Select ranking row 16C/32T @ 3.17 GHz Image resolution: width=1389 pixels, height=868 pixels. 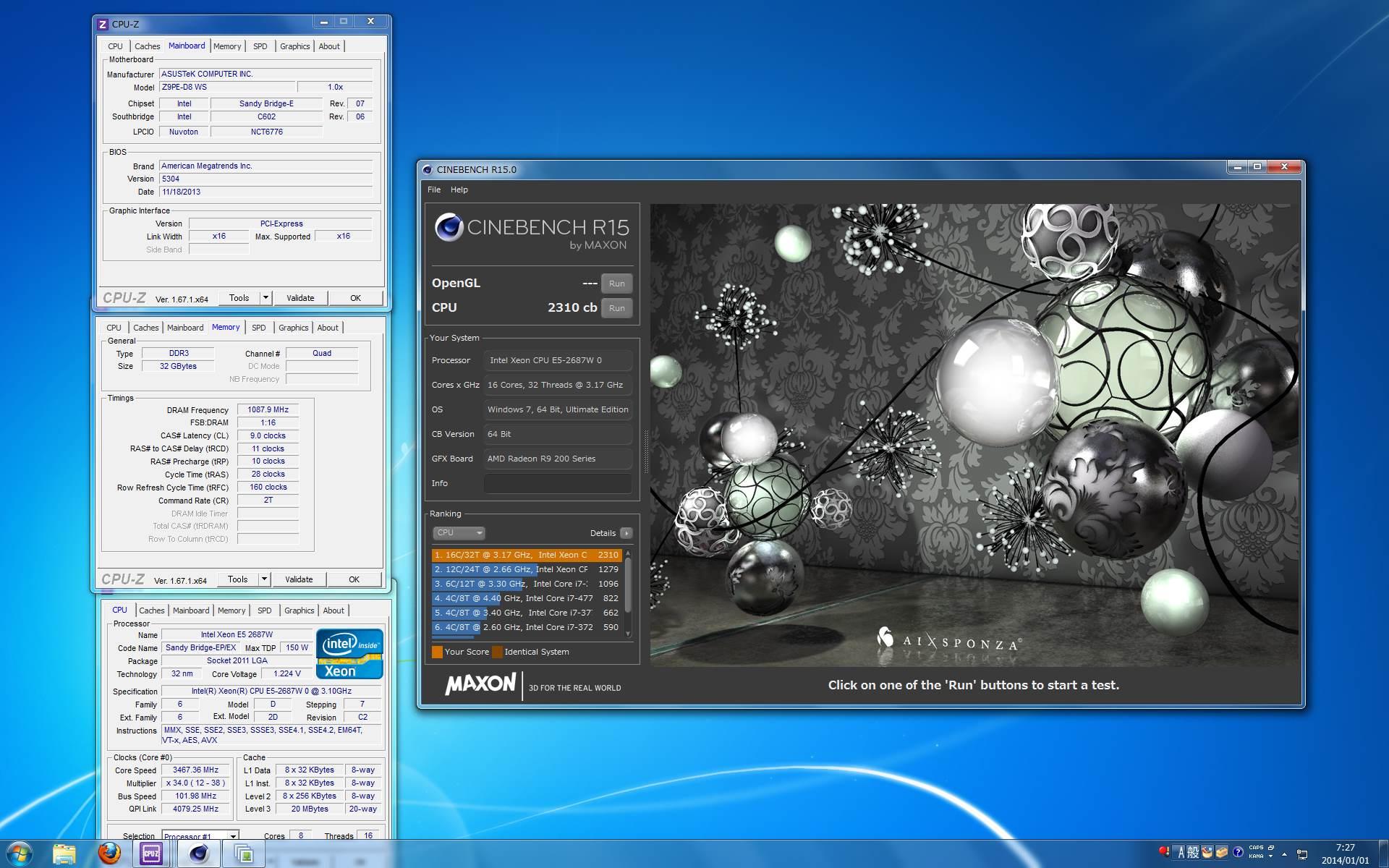tap(527, 555)
